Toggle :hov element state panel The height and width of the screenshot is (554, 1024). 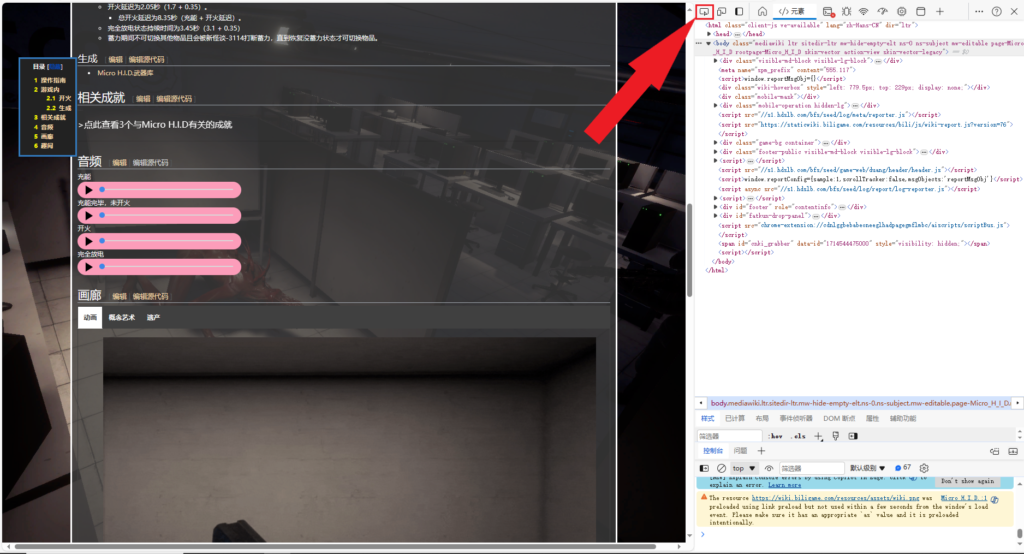[776, 436]
